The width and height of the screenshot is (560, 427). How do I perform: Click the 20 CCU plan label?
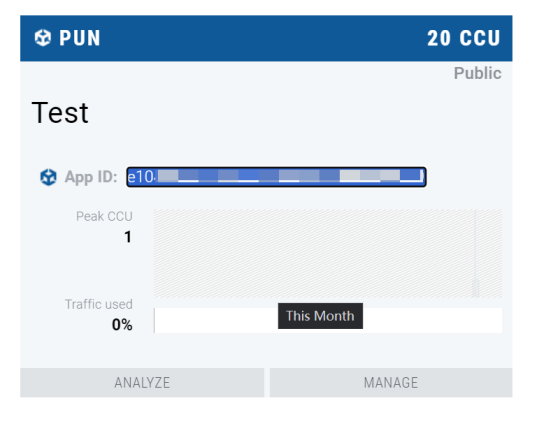(464, 38)
